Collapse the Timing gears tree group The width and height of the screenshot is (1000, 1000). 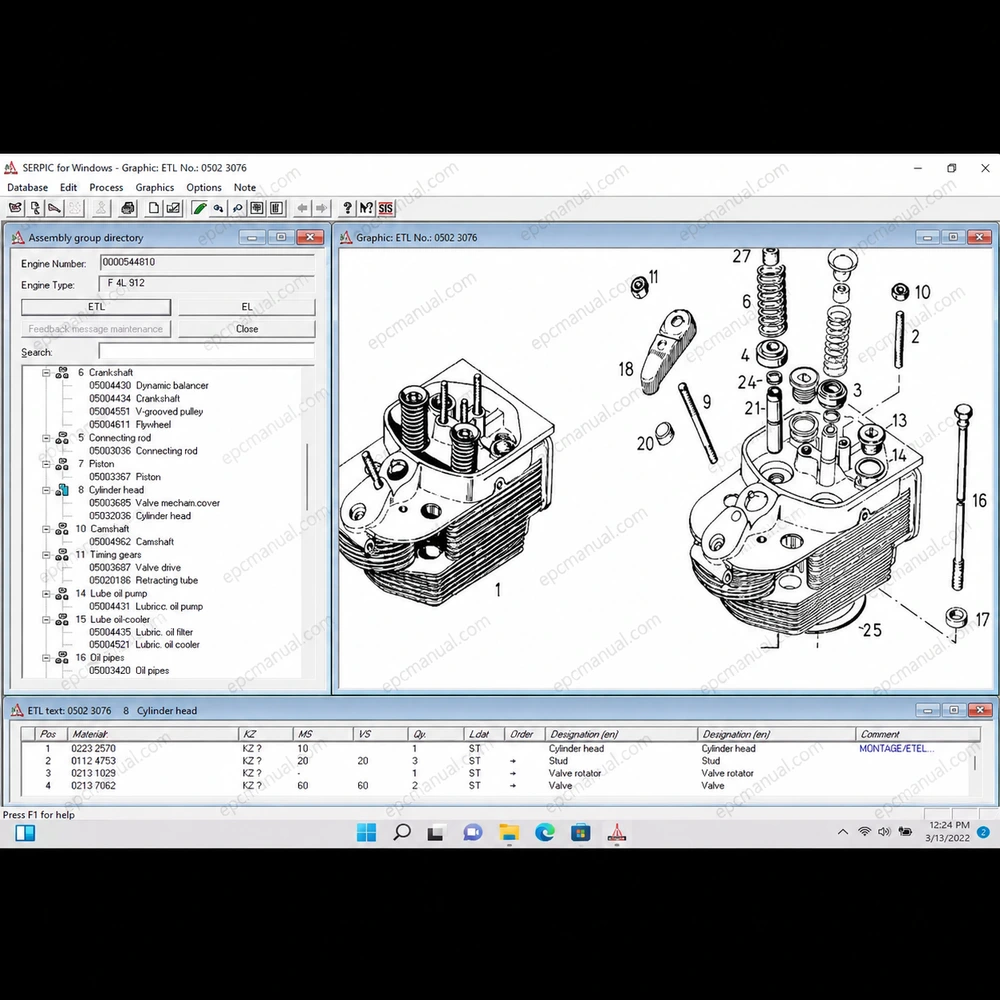(x=46, y=555)
